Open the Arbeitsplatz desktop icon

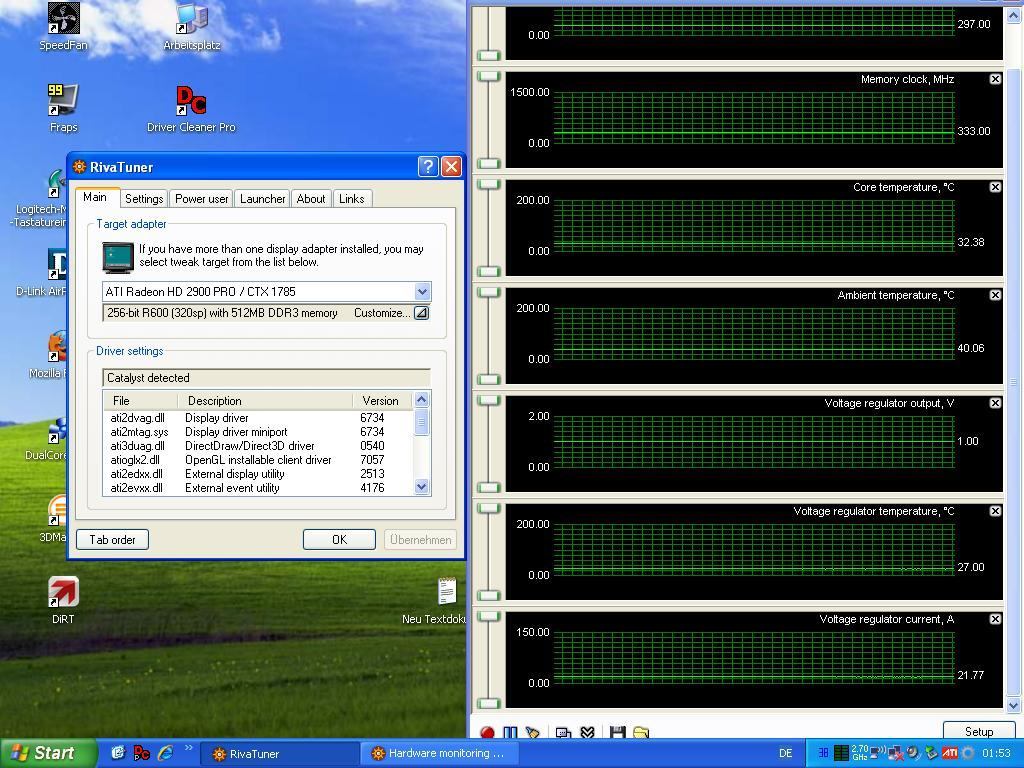[x=192, y=26]
